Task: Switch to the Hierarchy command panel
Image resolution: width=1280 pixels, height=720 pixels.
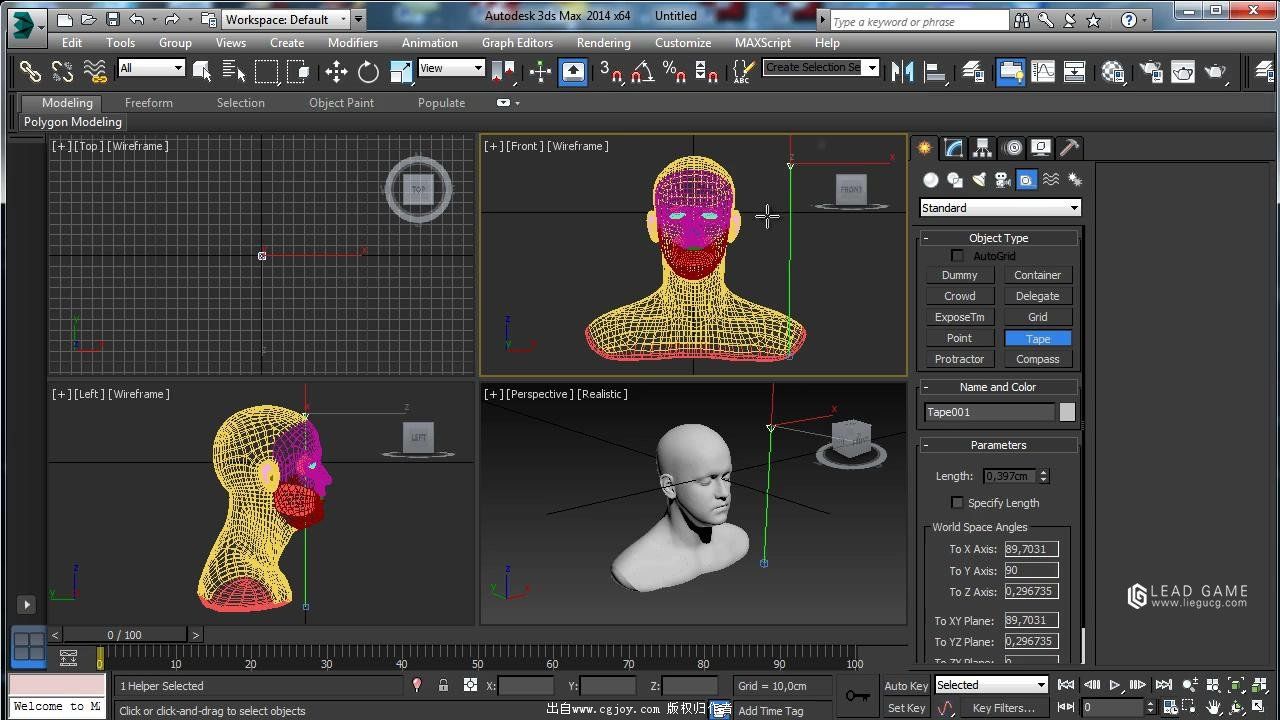Action: pos(982,148)
